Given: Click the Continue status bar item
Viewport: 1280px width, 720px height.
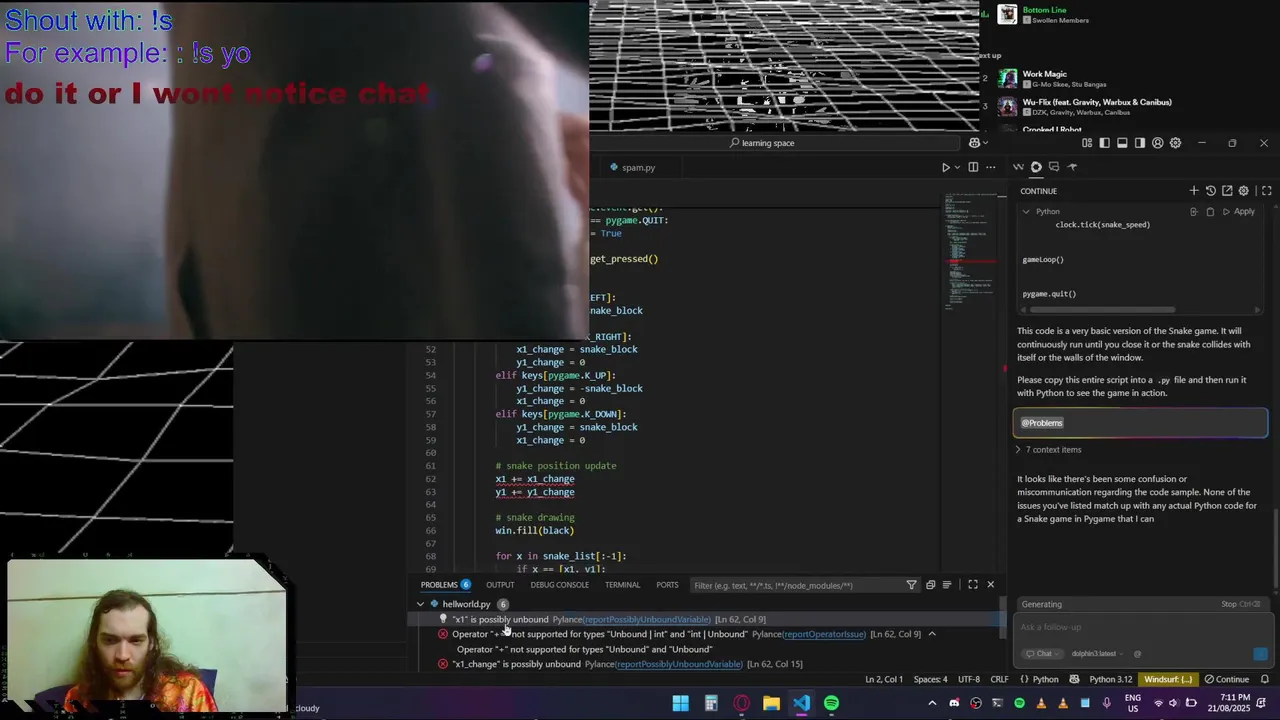Looking at the screenshot, I should click(x=1226, y=680).
